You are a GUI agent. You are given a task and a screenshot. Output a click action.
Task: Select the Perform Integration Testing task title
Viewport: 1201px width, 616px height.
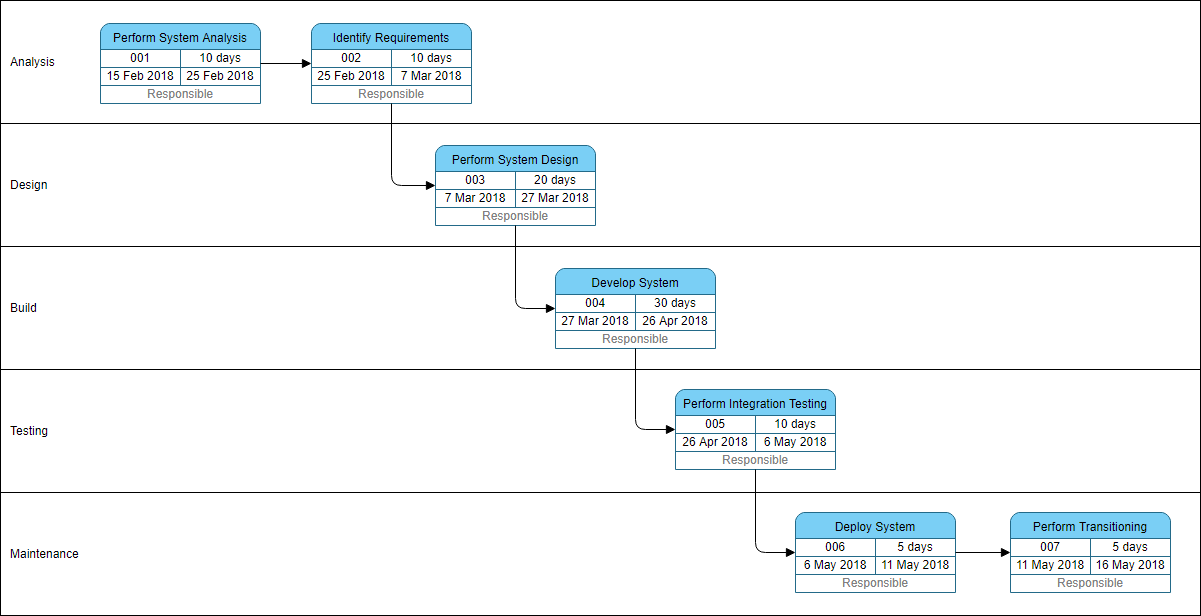(755, 404)
